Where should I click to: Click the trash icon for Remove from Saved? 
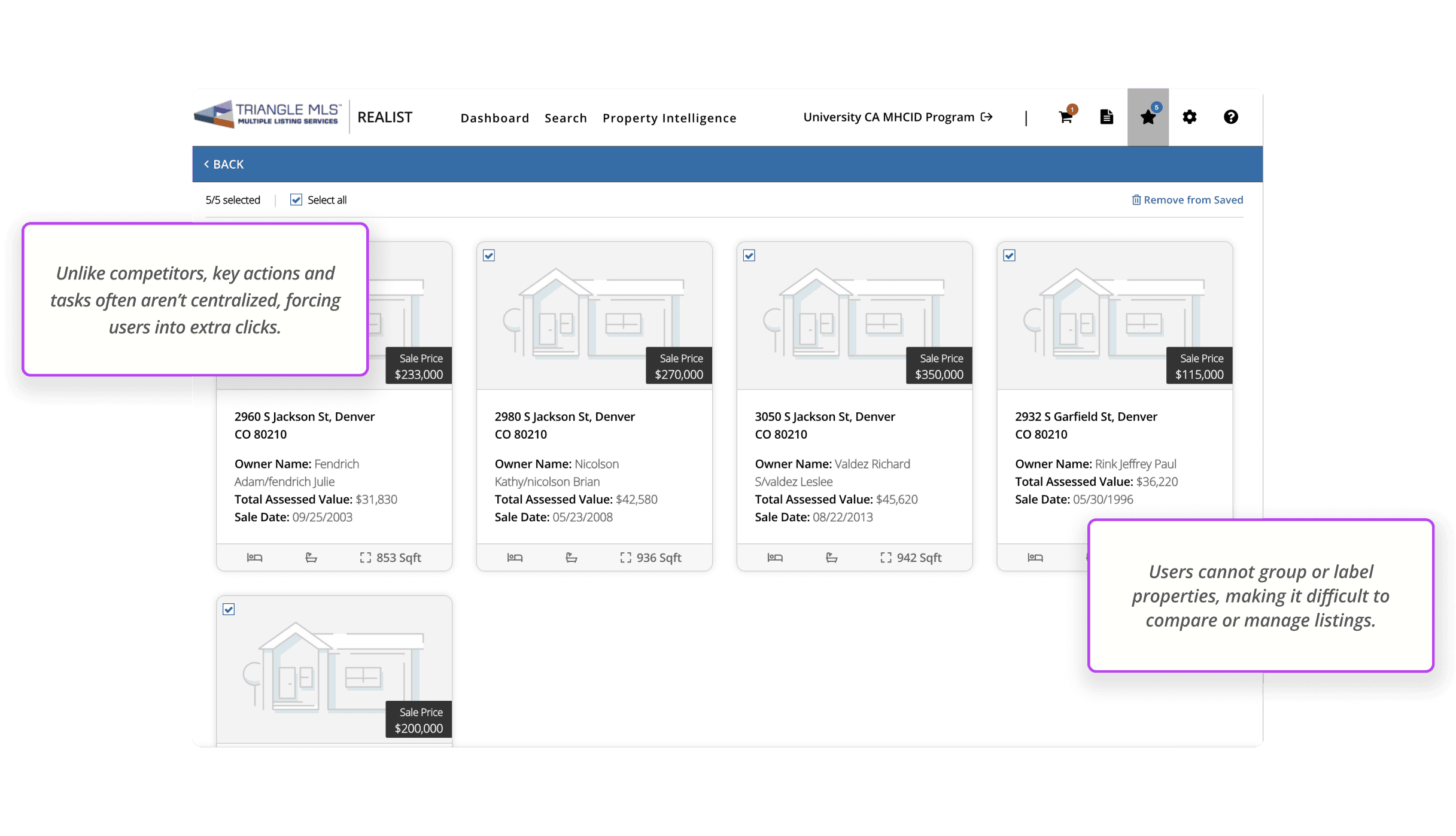[1136, 200]
